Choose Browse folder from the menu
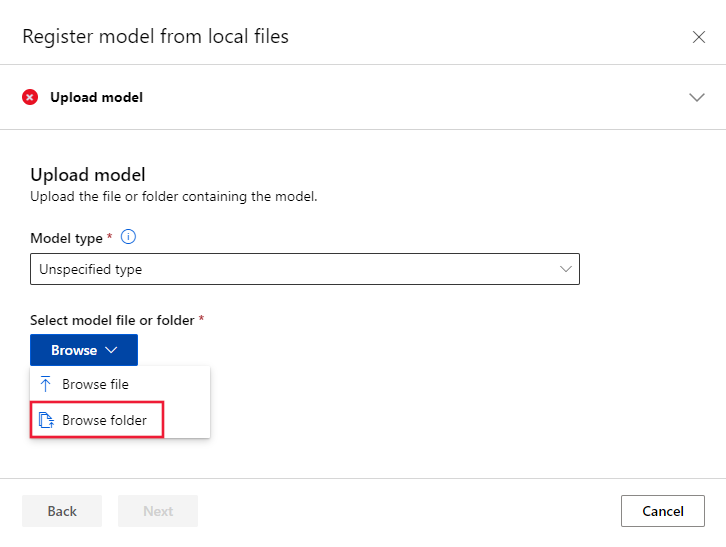Screen dimensions: 726x547 (x=104, y=420)
